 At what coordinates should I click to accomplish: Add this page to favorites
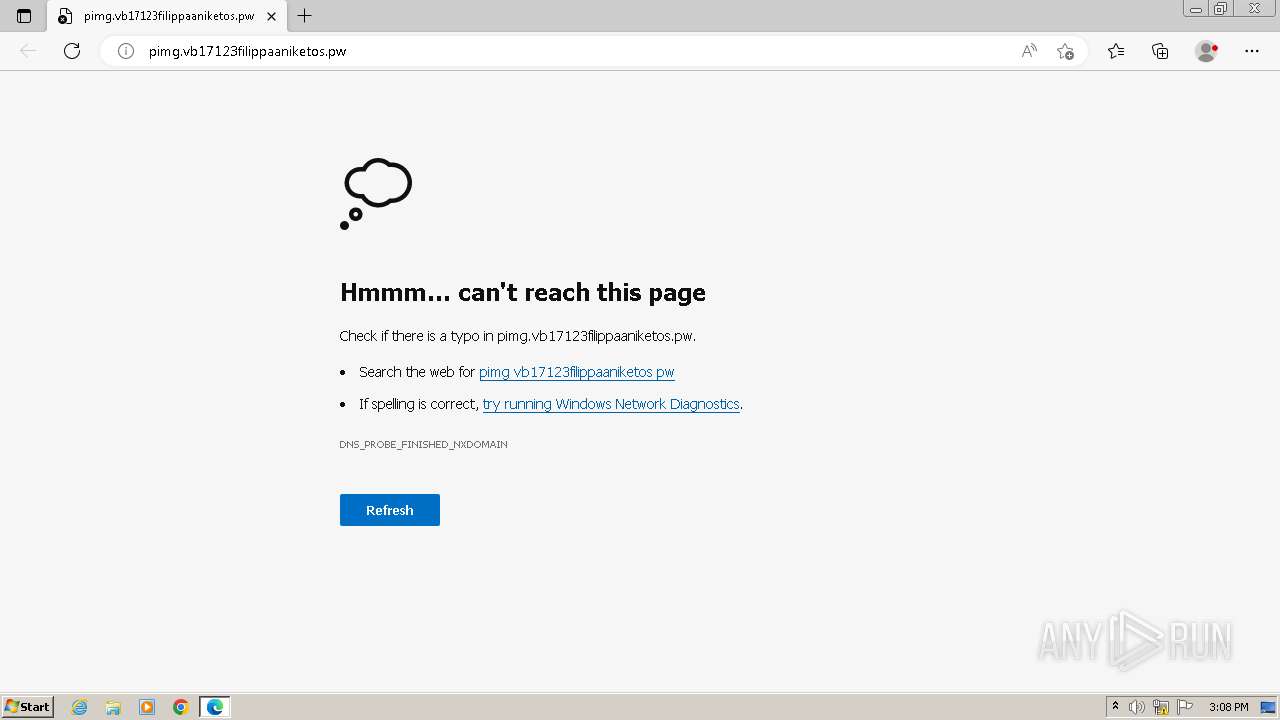pyautogui.click(x=1065, y=51)
